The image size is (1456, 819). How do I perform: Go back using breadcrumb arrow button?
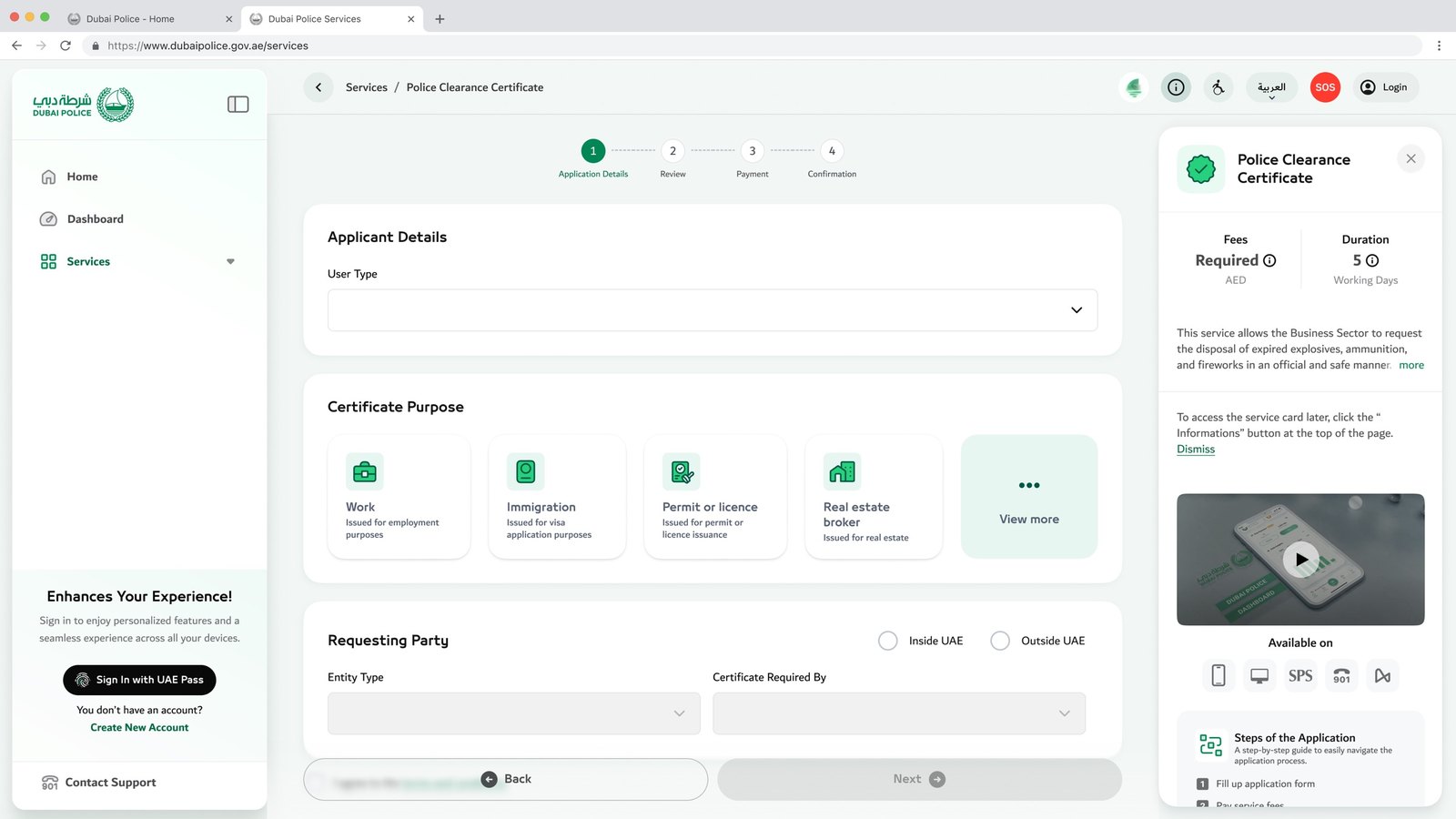coord(318,87)
